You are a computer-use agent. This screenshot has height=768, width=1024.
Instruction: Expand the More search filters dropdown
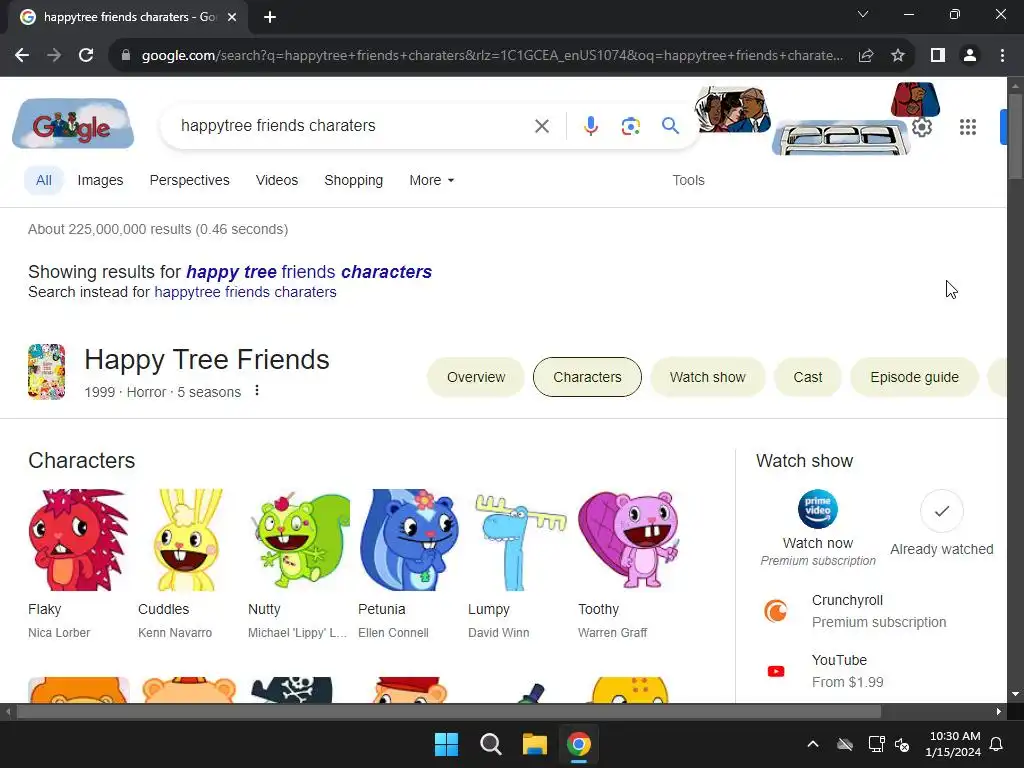[432, 180]
